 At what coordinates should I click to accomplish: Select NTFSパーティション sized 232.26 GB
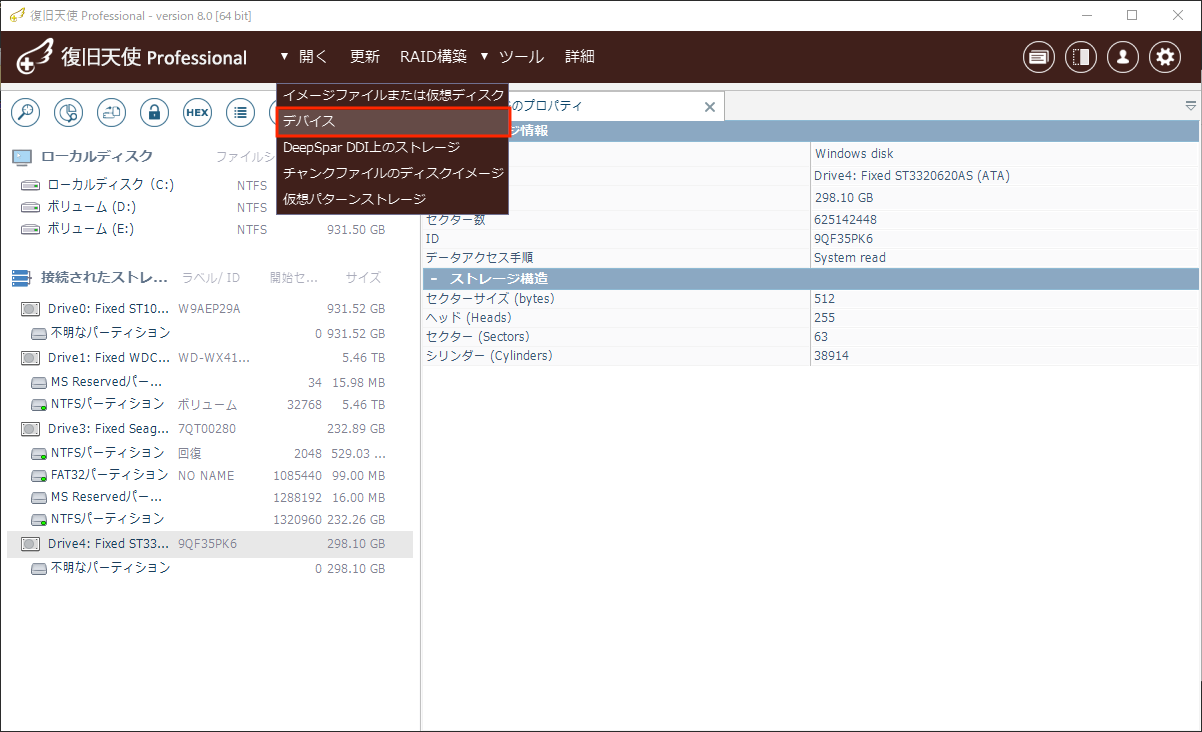pos(210,519)
